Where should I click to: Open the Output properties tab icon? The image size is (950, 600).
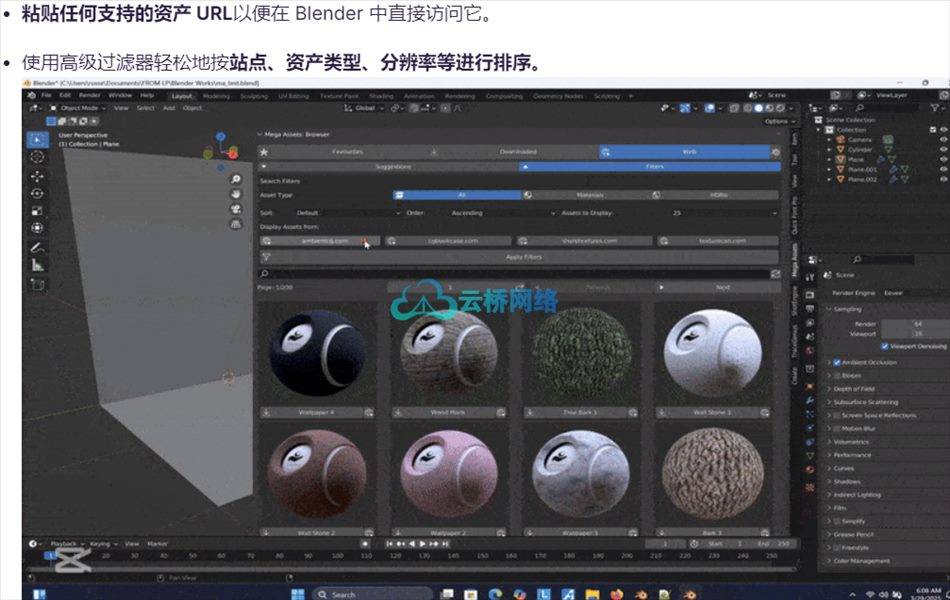tap(810, 308)
